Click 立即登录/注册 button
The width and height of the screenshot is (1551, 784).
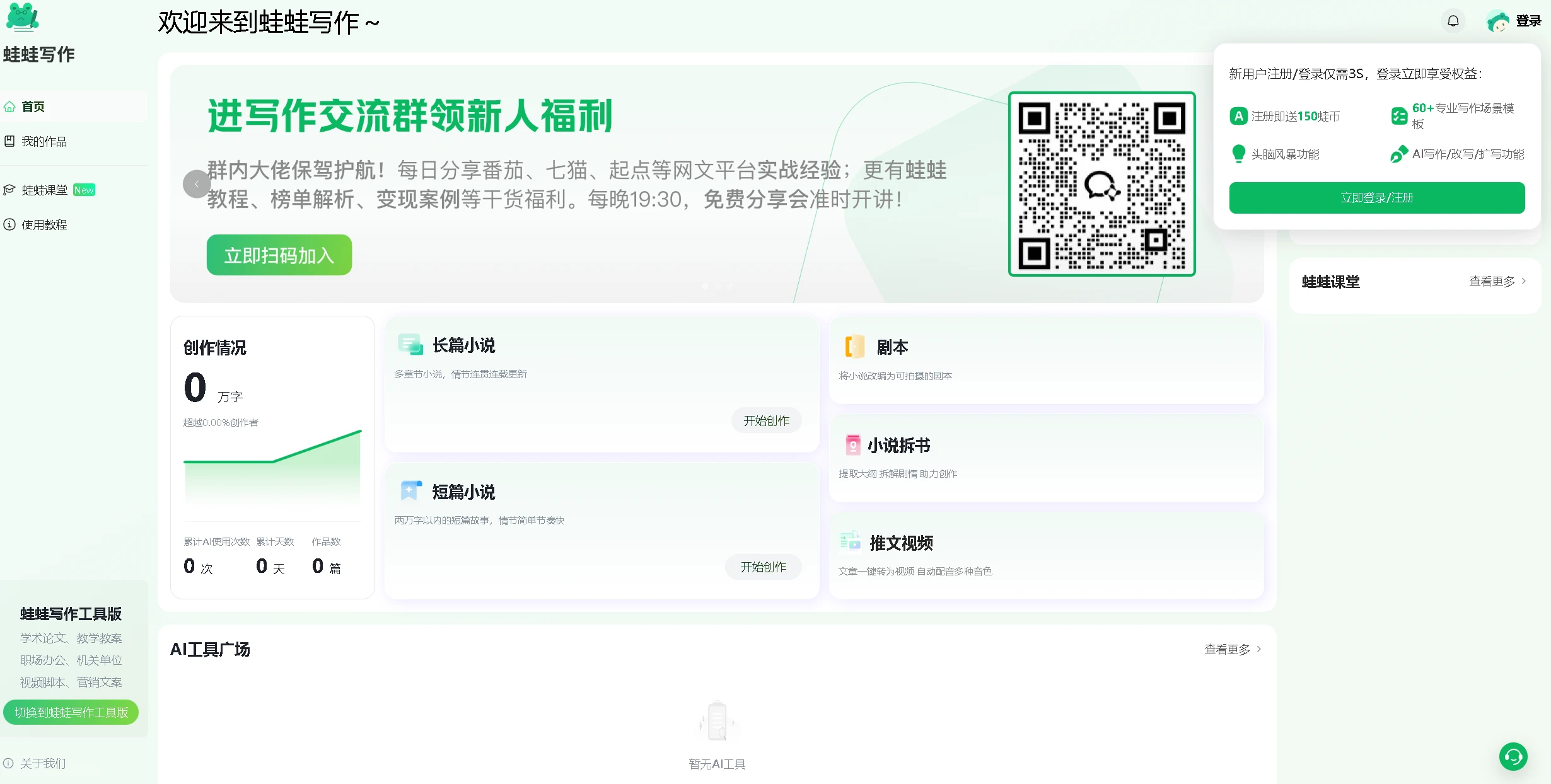point(1377,198)
